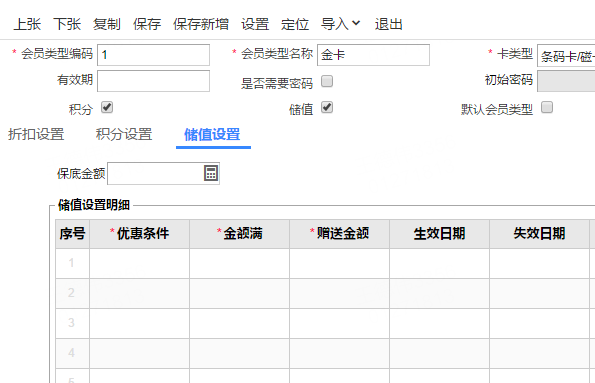The width and height of the screenshot is (595, 383).
Task: Click the 序号 column header
Action: click(72, 233)
